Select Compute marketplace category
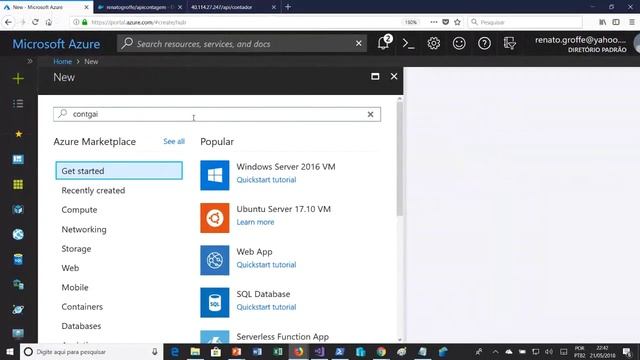Viewport: 640px width, 360px height. tap(79, 210)
